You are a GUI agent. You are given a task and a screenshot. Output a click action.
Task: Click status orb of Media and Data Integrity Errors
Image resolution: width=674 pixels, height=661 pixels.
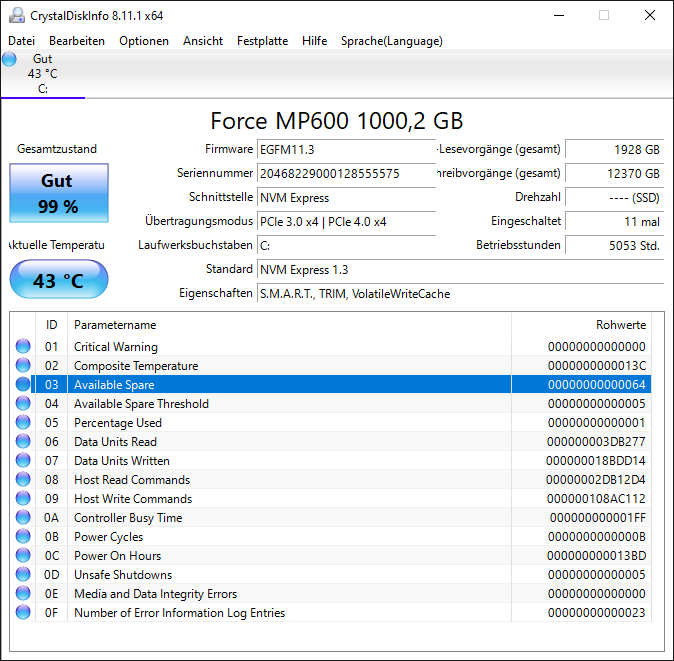[23, 593]
